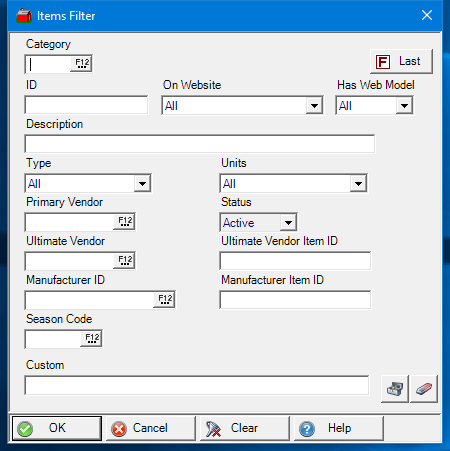Screen dimensions: 450x451
Task: Load the Last filter
Action: tap(401, 61)
